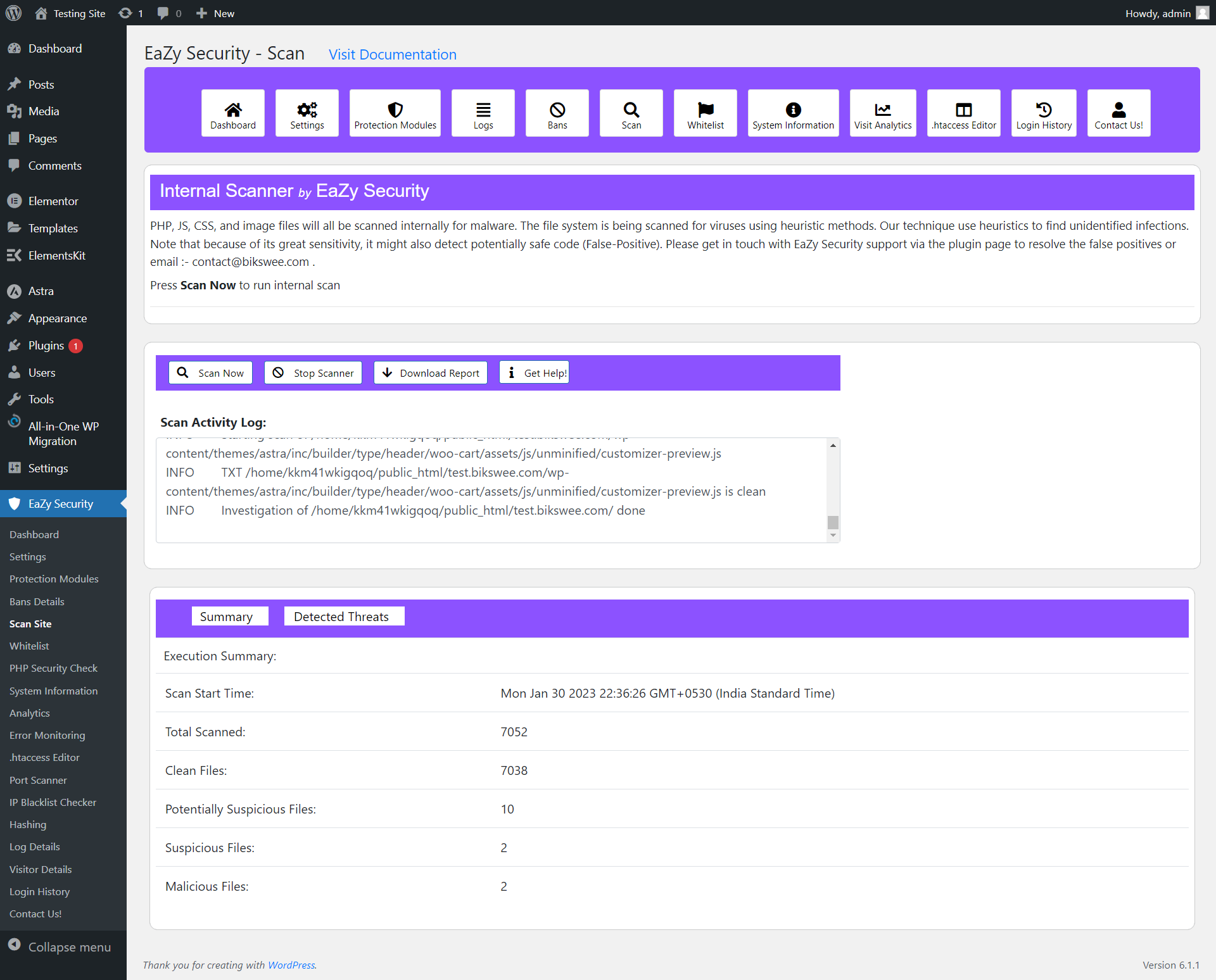This screenshot has width=1216, height=980.
Task: Open Protection Modules shield tile
Action: pyautogui.click(x=395, y=113)
